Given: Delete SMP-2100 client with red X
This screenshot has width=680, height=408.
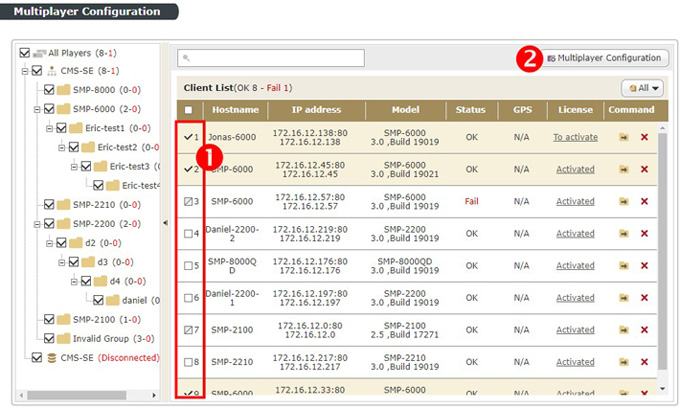Looking at the screenshot, I should click(x=644, y=330).
